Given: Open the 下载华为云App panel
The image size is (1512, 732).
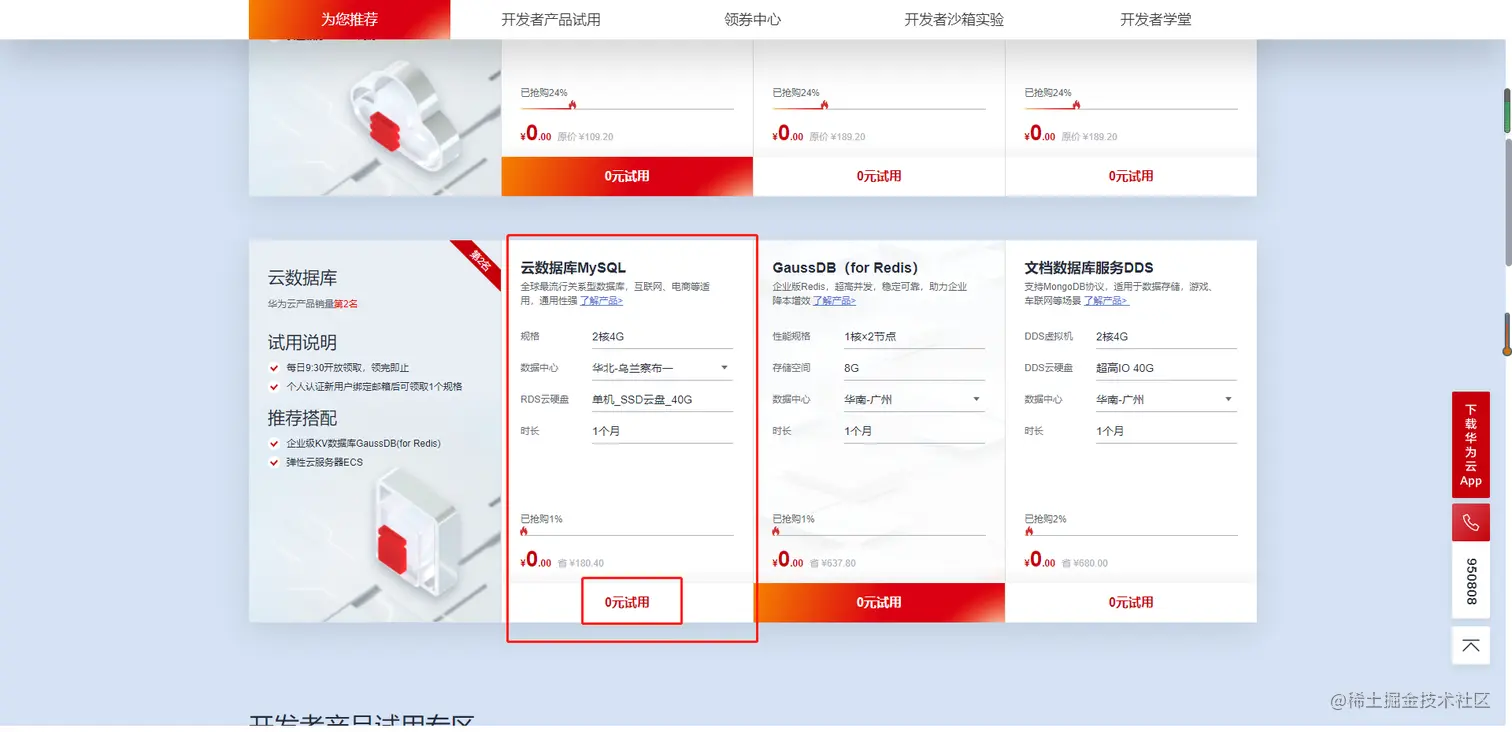Looking at the screenshot, I should click(x=1470, y=444).
